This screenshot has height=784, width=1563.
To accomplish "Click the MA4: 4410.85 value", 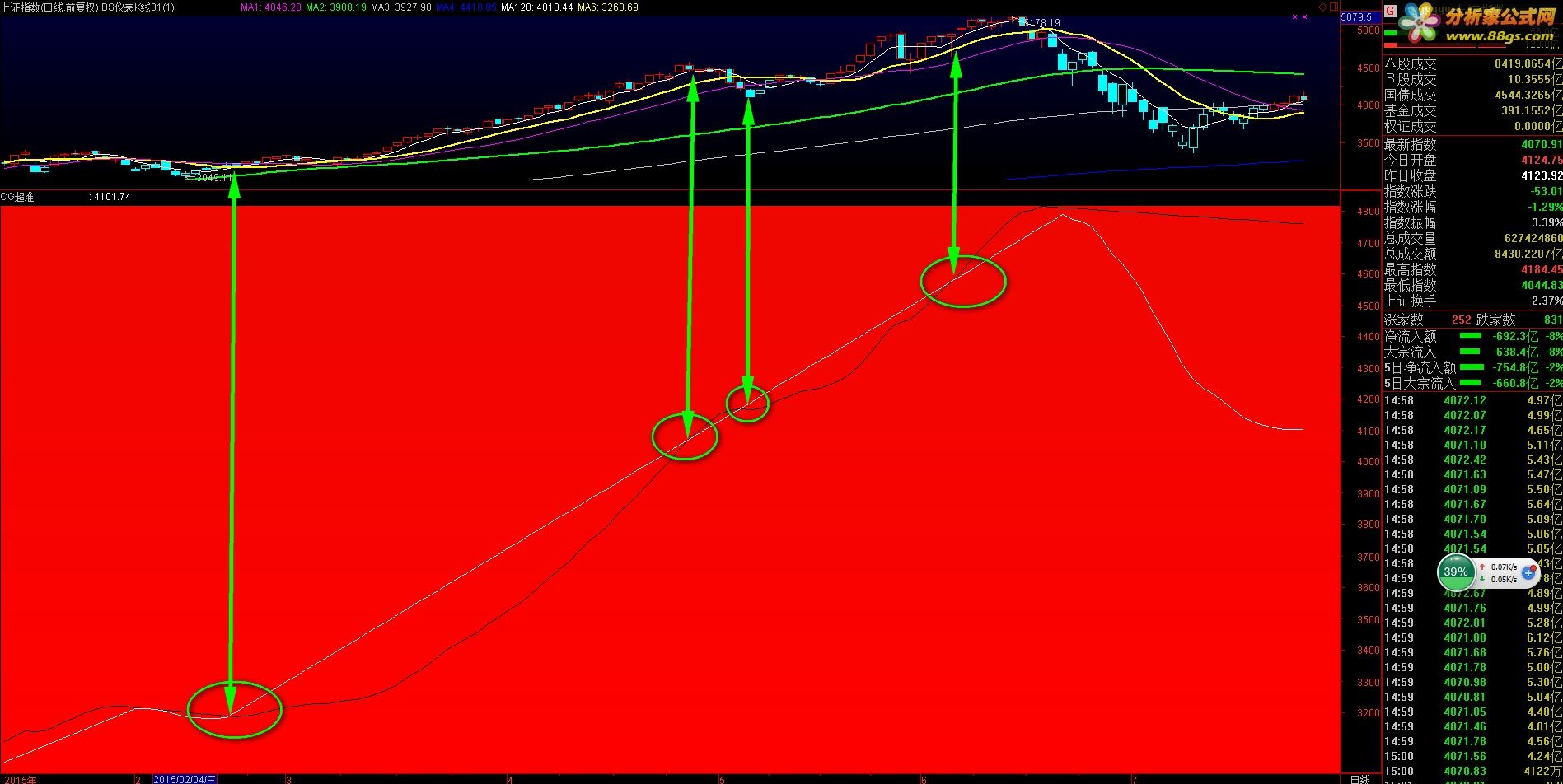I will (466, 7).
